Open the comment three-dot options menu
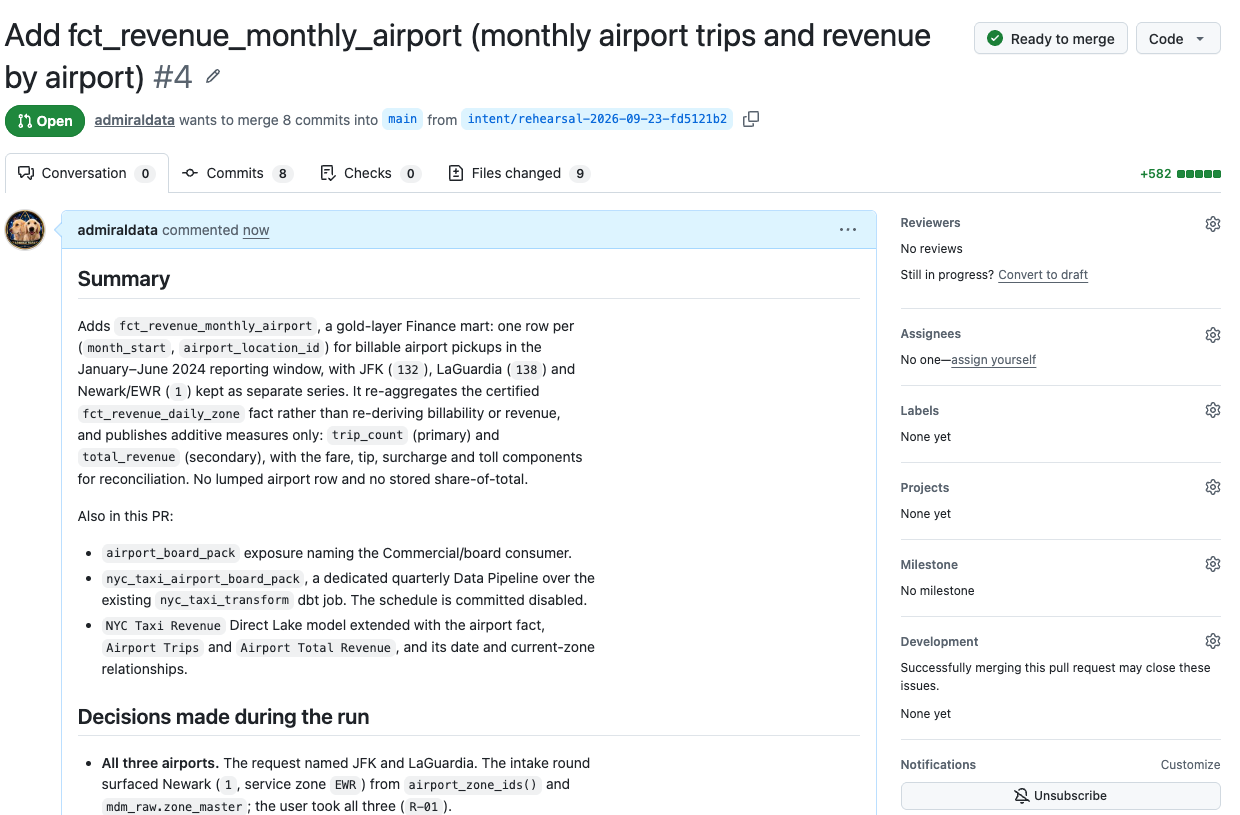1240x815 pixels. click(x=848, y=230)
